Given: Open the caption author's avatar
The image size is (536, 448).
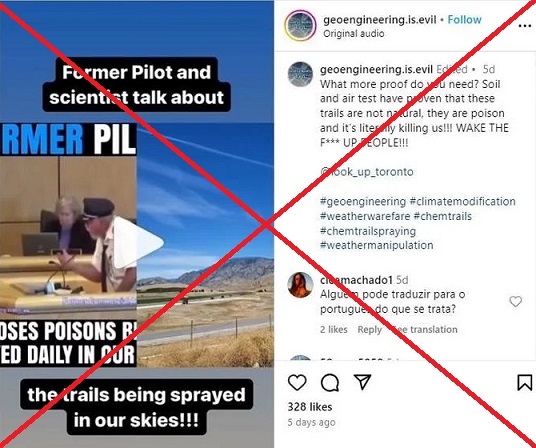Looking at the screenshot, I should click(300, 74).
